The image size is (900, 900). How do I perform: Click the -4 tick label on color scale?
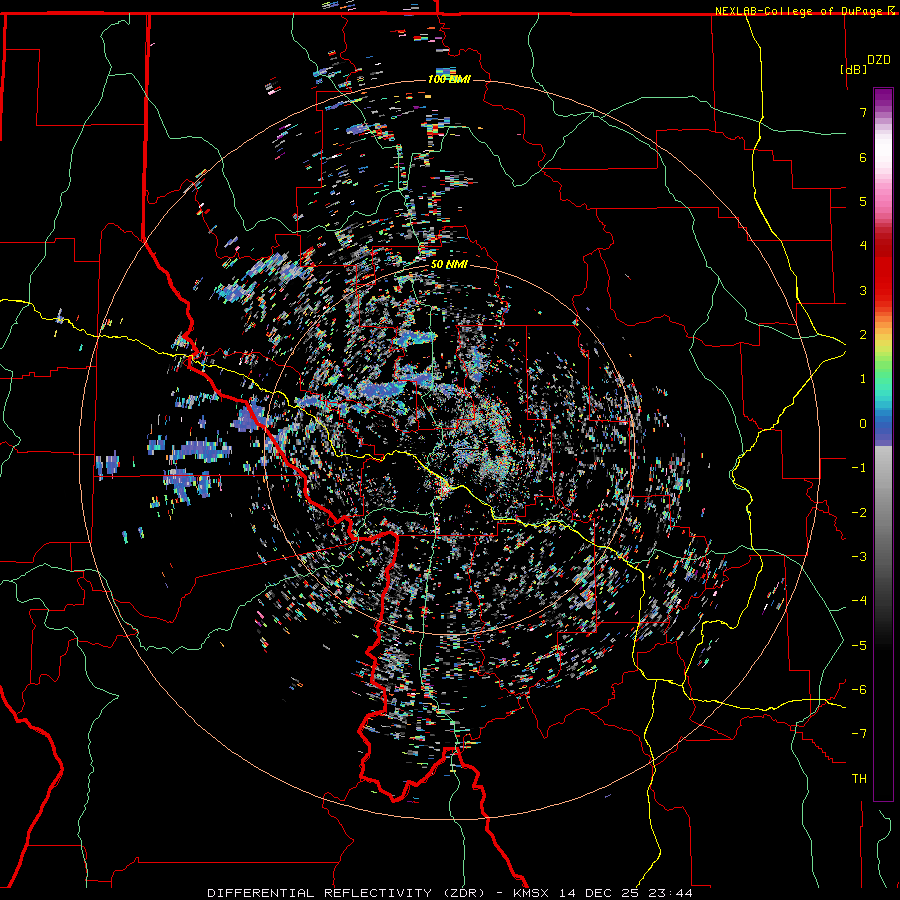coord(859,600)
